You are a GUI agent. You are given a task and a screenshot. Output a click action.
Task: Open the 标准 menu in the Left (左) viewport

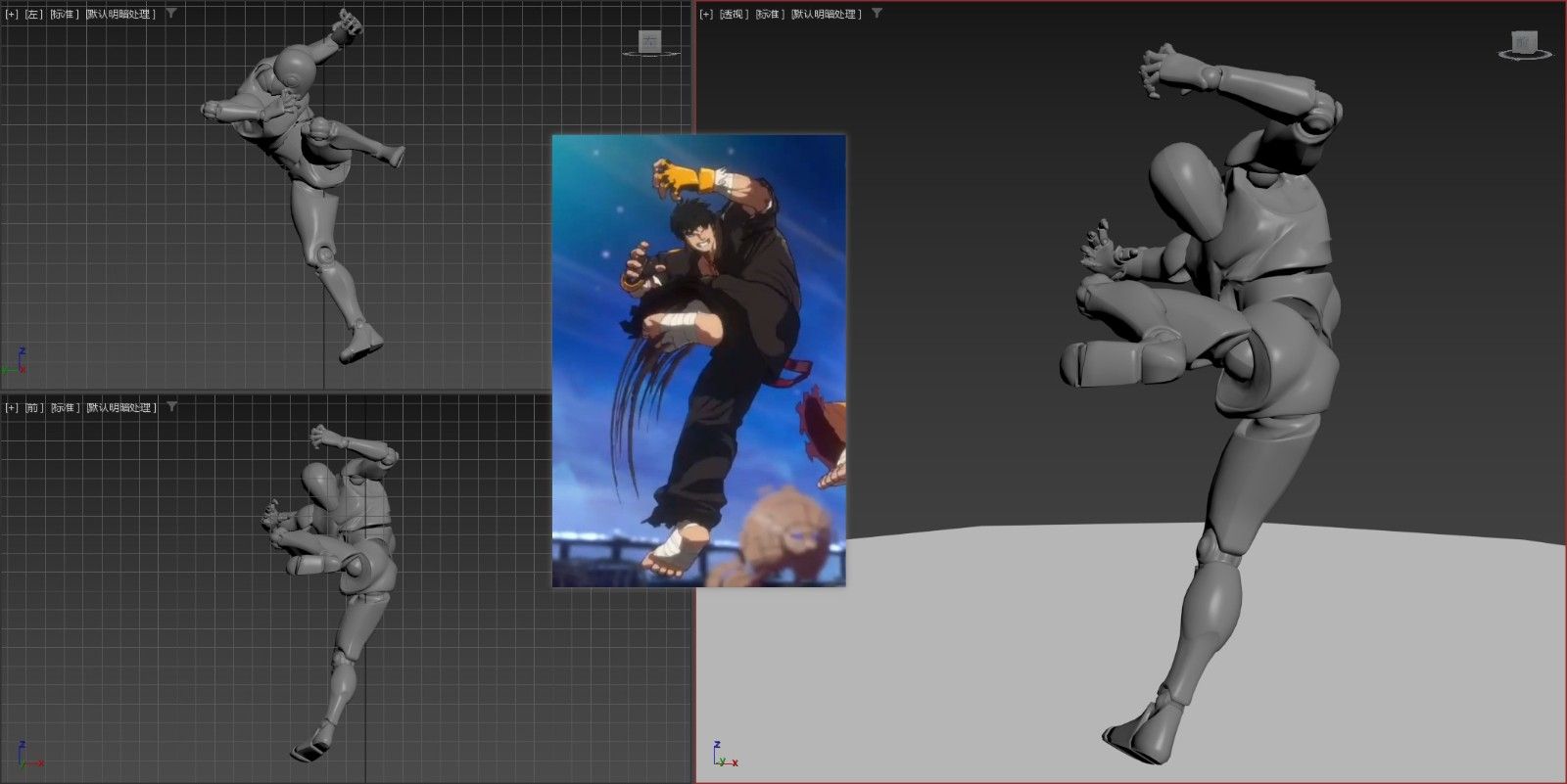(x=65, y=14)
